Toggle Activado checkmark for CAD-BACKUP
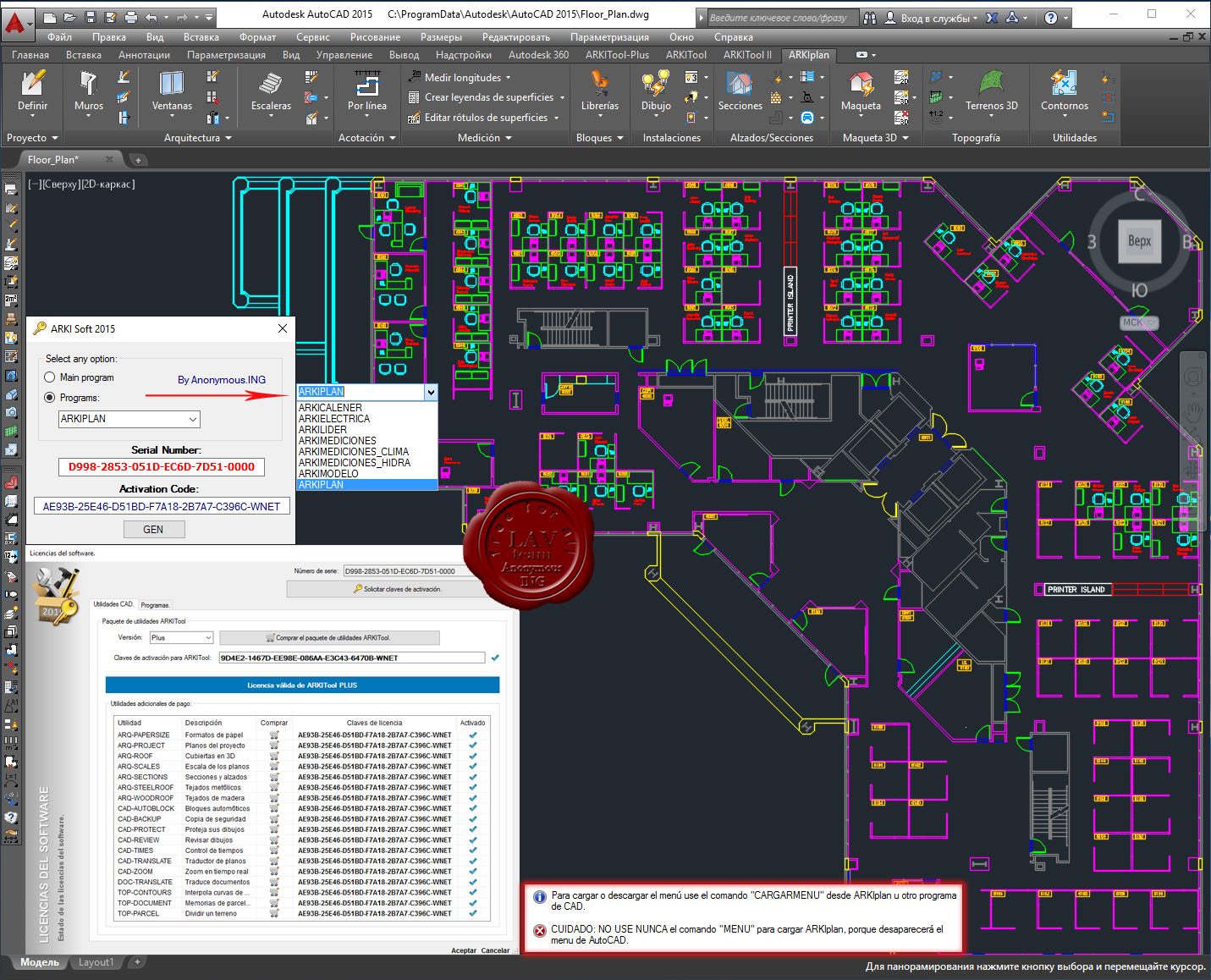The height and width of the screenshot is (980, 1211). (472, 819)
